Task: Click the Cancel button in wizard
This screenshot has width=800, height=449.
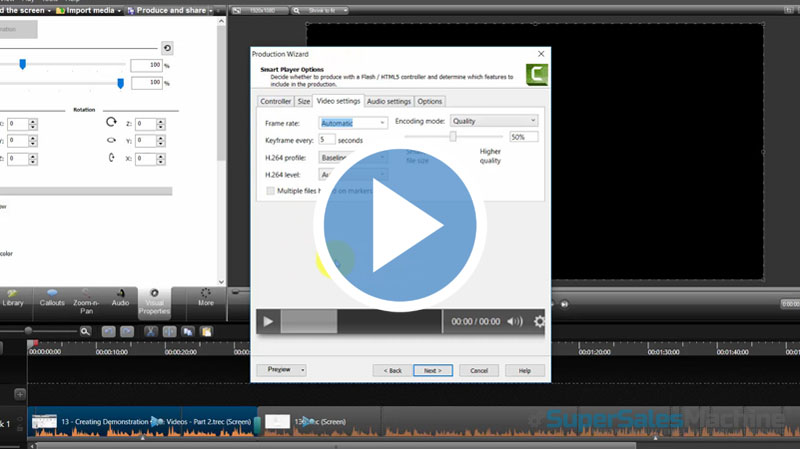Action: pos(478,370)
